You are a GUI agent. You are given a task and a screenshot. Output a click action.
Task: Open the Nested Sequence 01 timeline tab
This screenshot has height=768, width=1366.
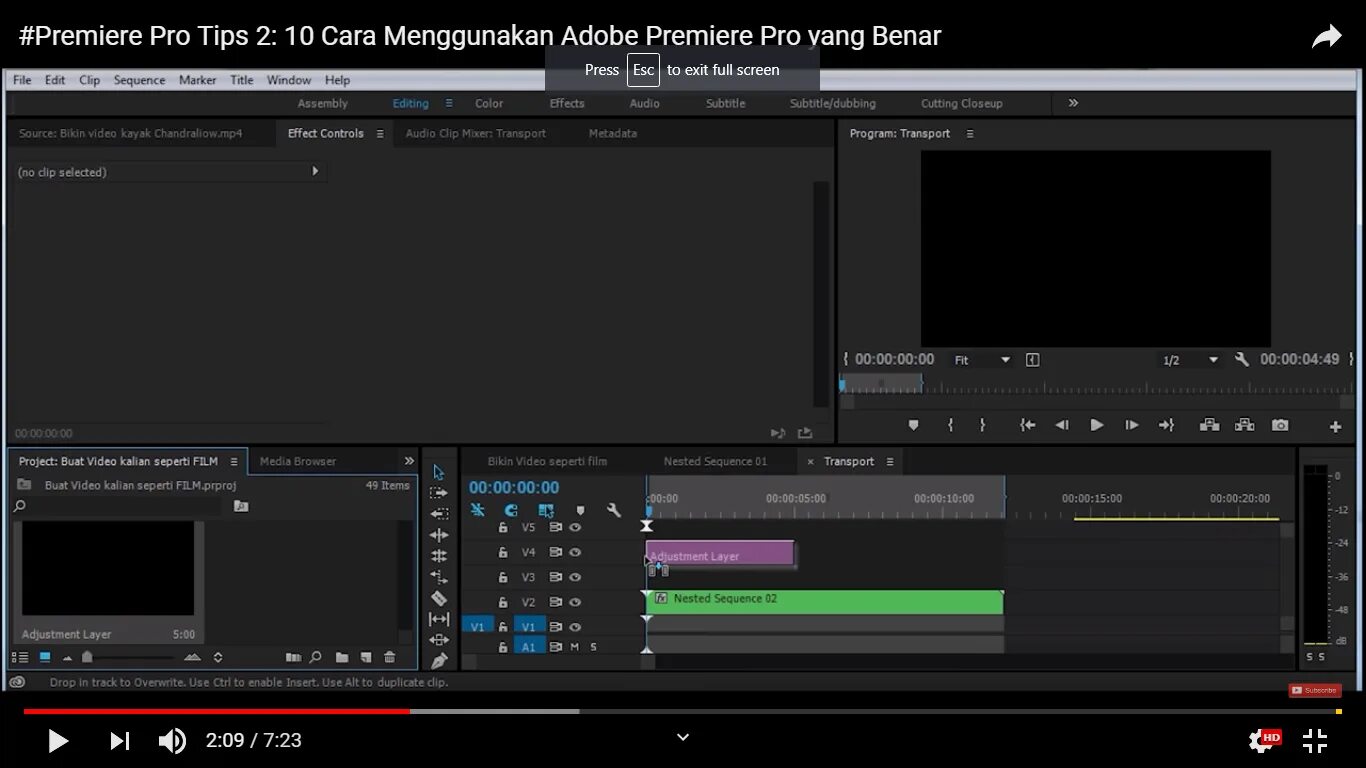pyautogui.click(x=715, y=461)
